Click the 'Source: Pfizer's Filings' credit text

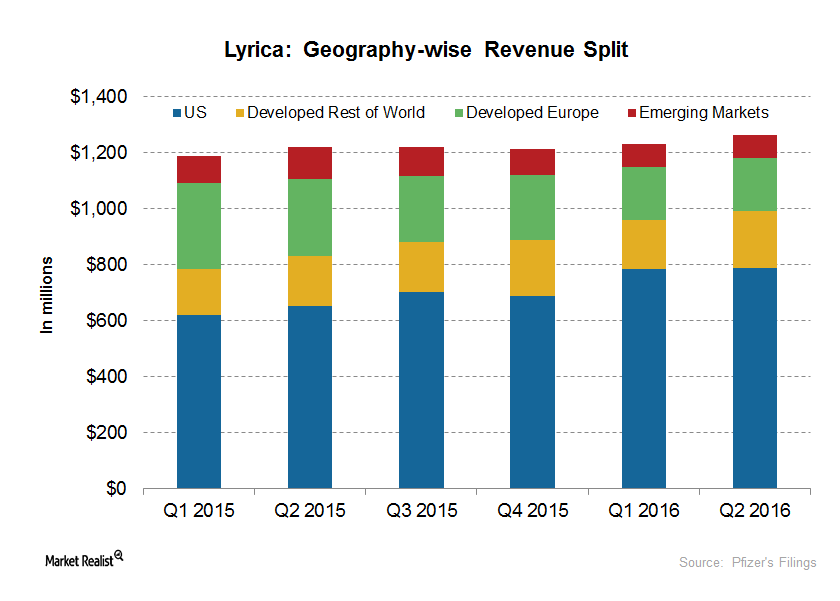pos(748,562)
